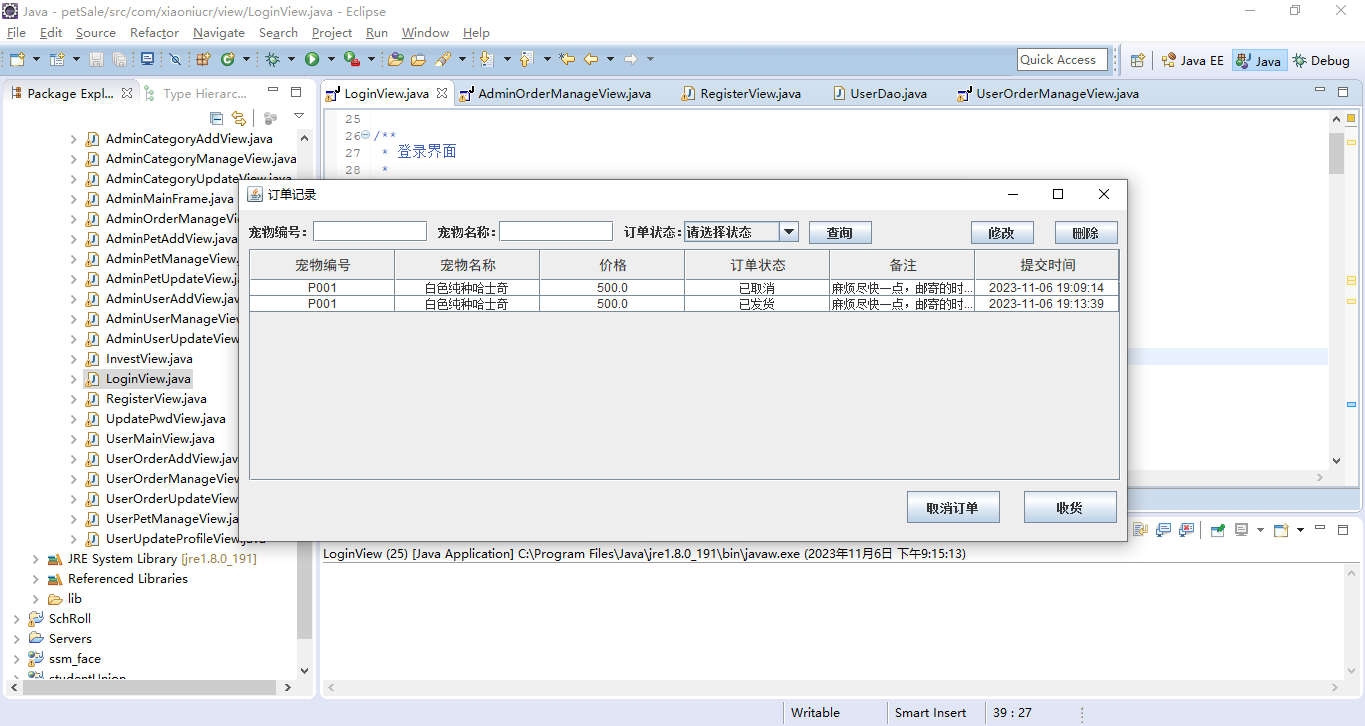This screenshot has height=726, width=1365.
Task: Open the Navigate menu
Action: click(x=218, y=33)
